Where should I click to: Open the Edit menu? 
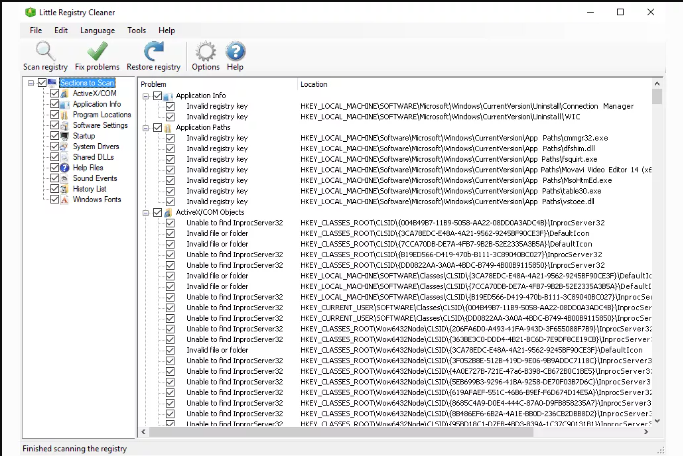click(61, 30)
